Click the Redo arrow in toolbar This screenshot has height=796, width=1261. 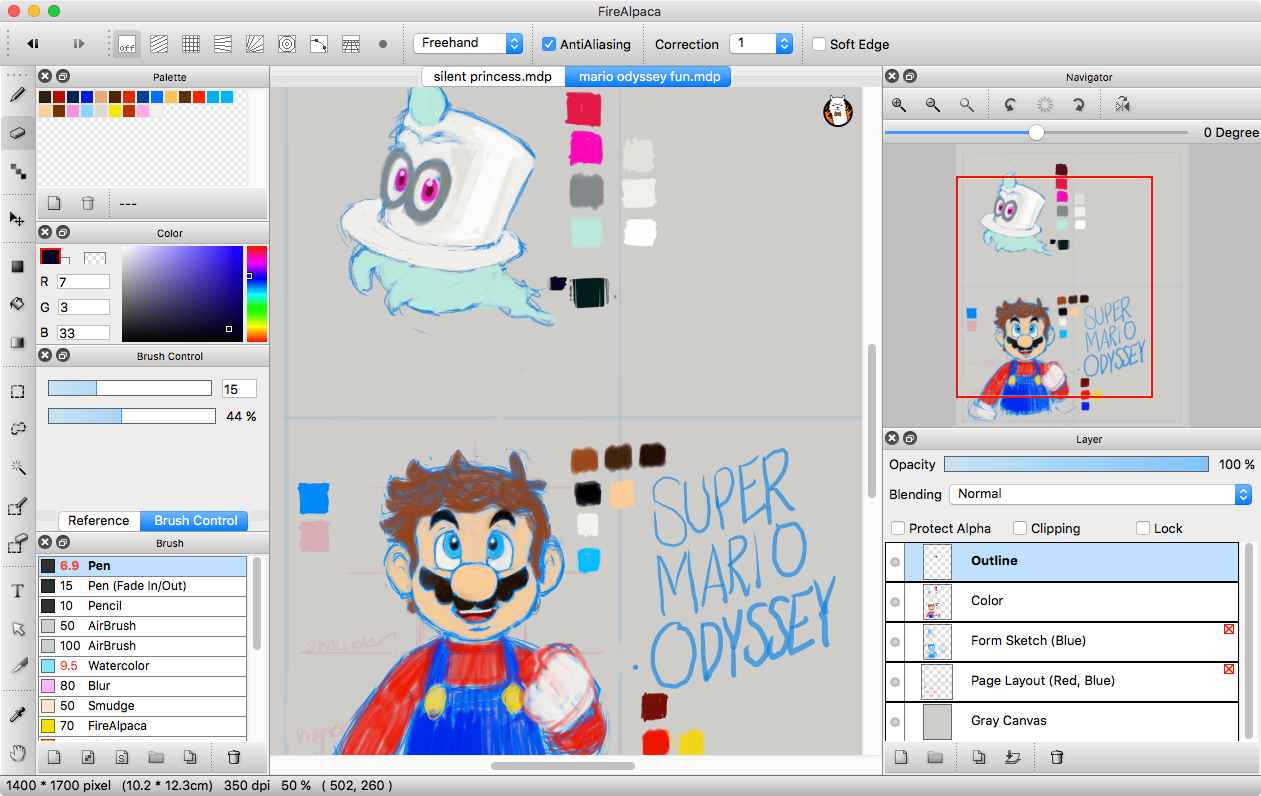tap(79, 44)
